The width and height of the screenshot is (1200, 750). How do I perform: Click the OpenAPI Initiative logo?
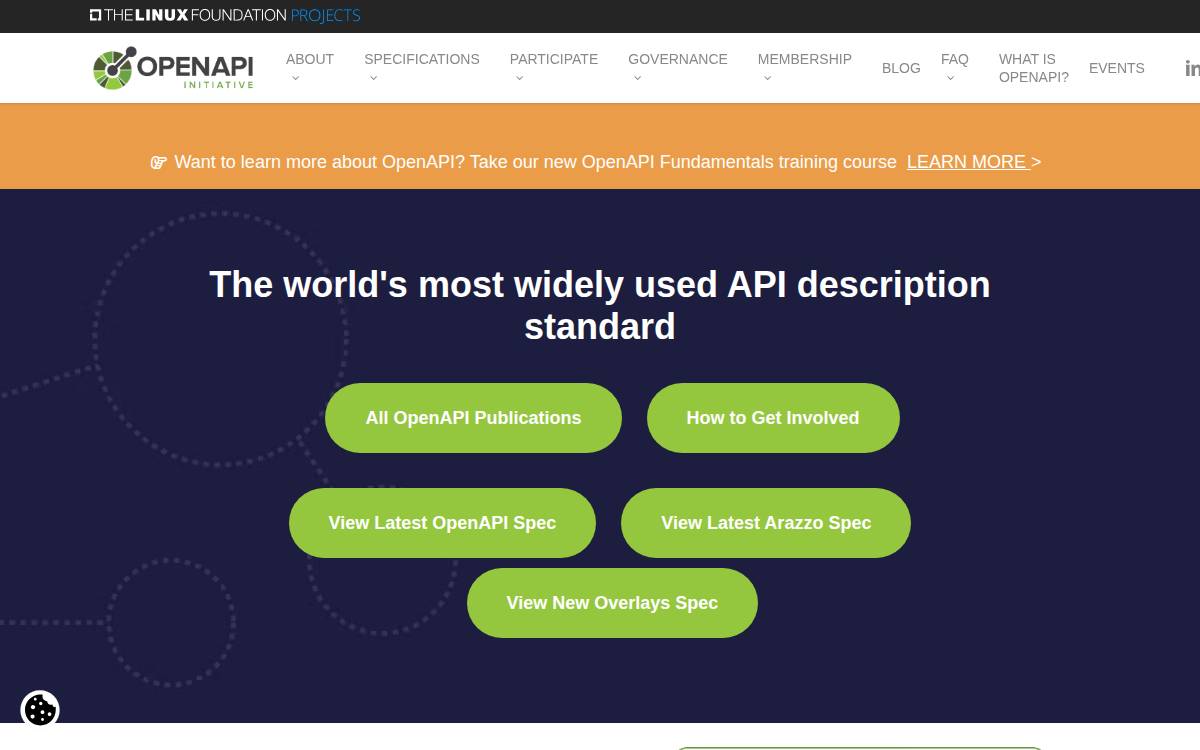point(173,68)
